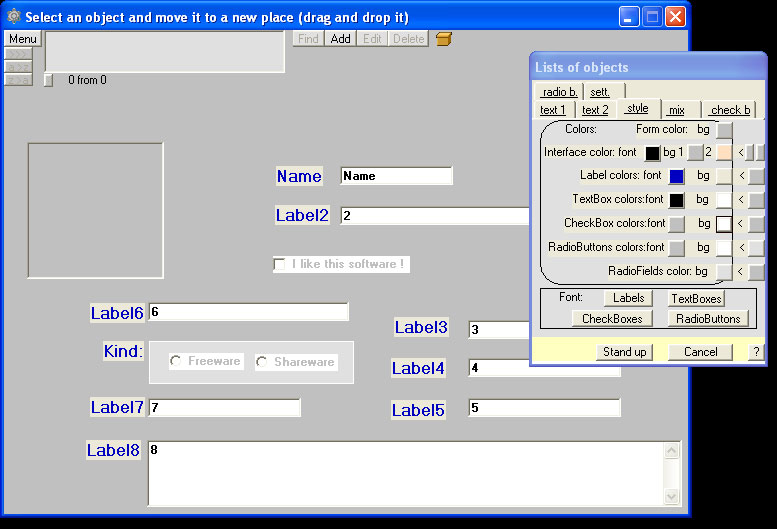Screen dimensions: 777x529
Task: Click the black TextBox font color swatch
Action: 677,200
